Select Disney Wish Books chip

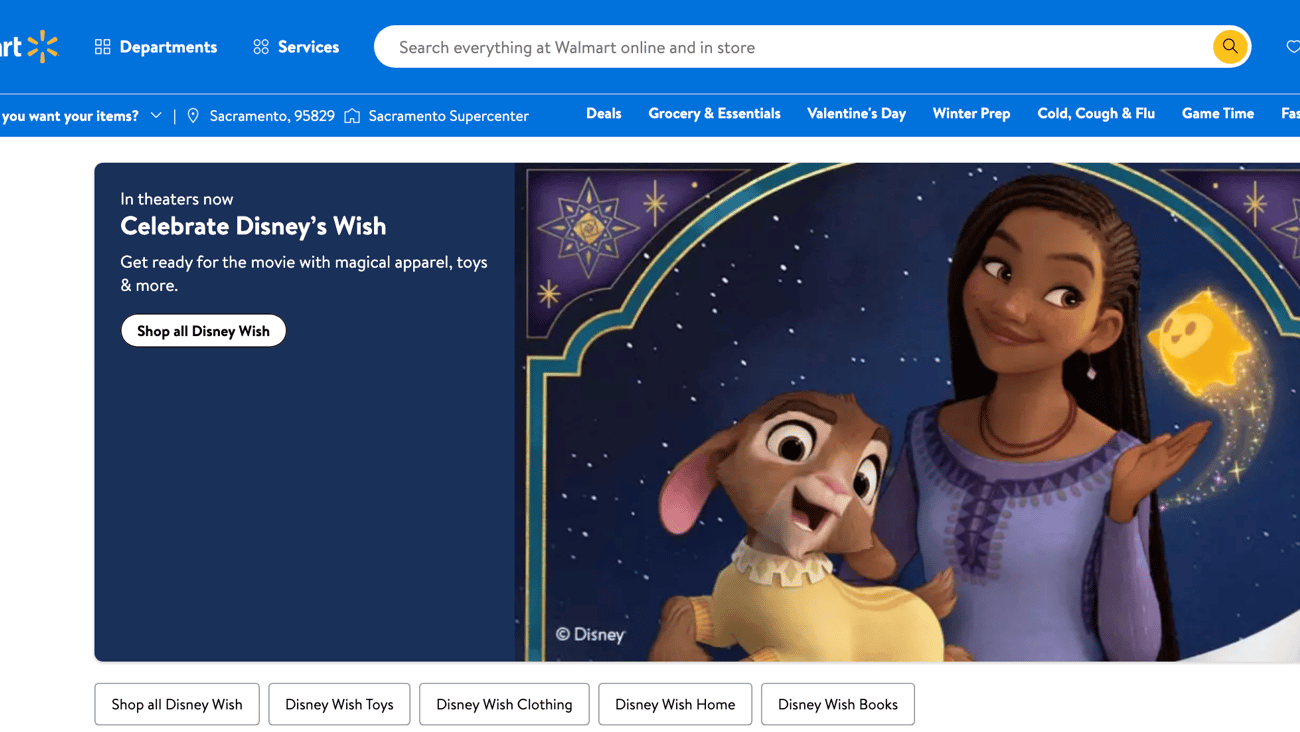pyautogui.click(x=838, y=704)
